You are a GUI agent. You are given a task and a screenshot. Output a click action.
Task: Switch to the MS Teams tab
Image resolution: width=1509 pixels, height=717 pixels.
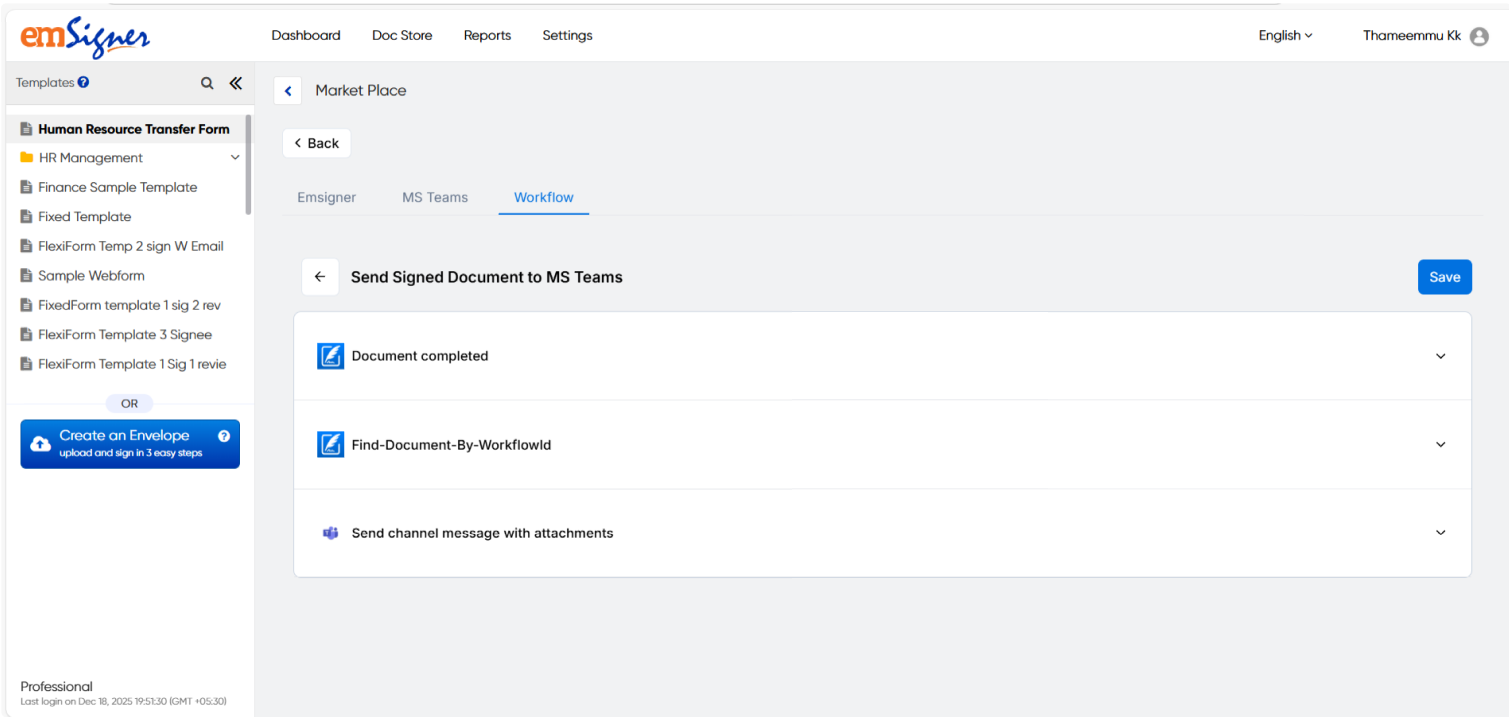coord(435,198)
